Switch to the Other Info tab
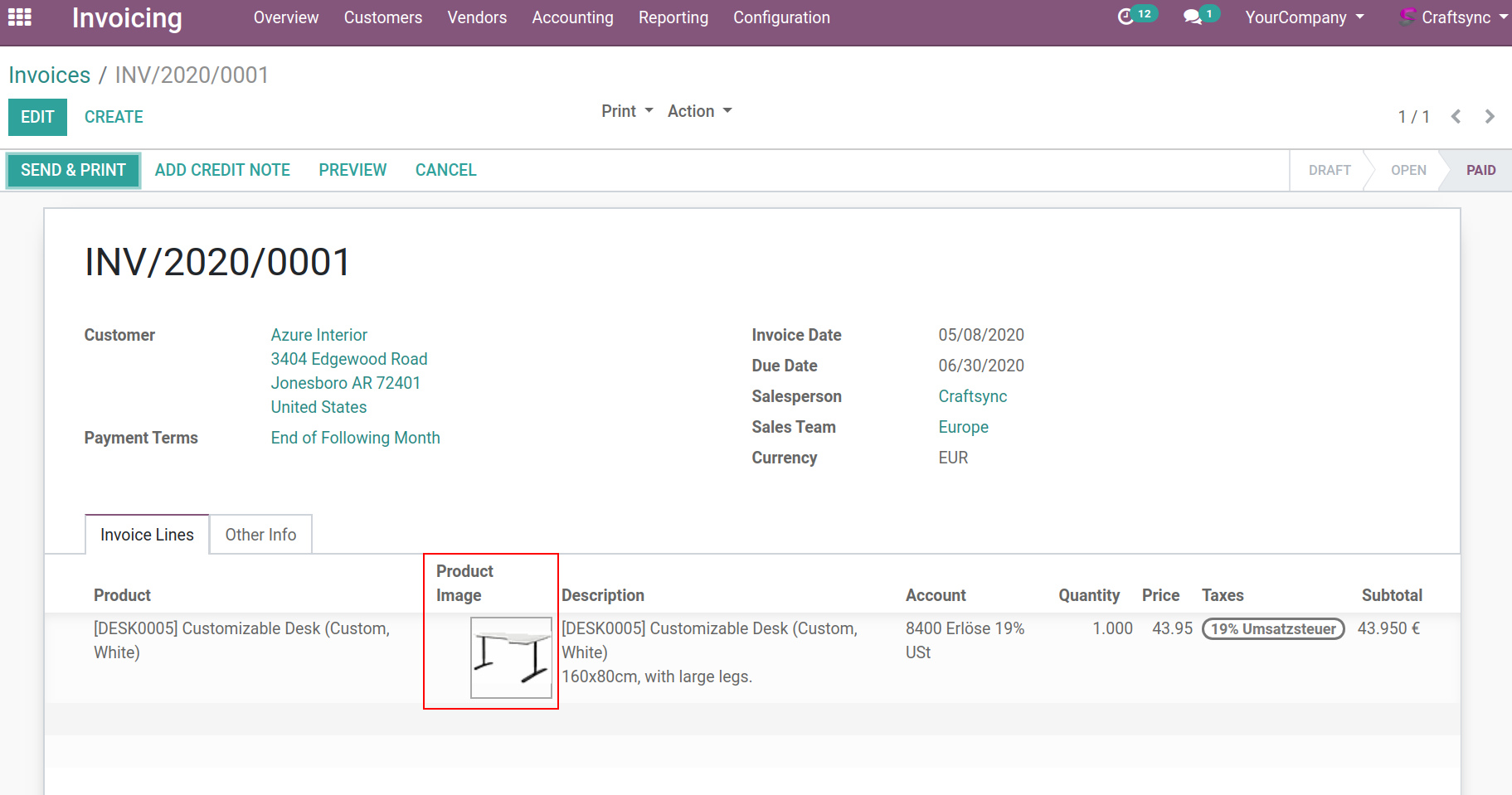The width and height of the screenshot is (1512, 795). [260, 535]
